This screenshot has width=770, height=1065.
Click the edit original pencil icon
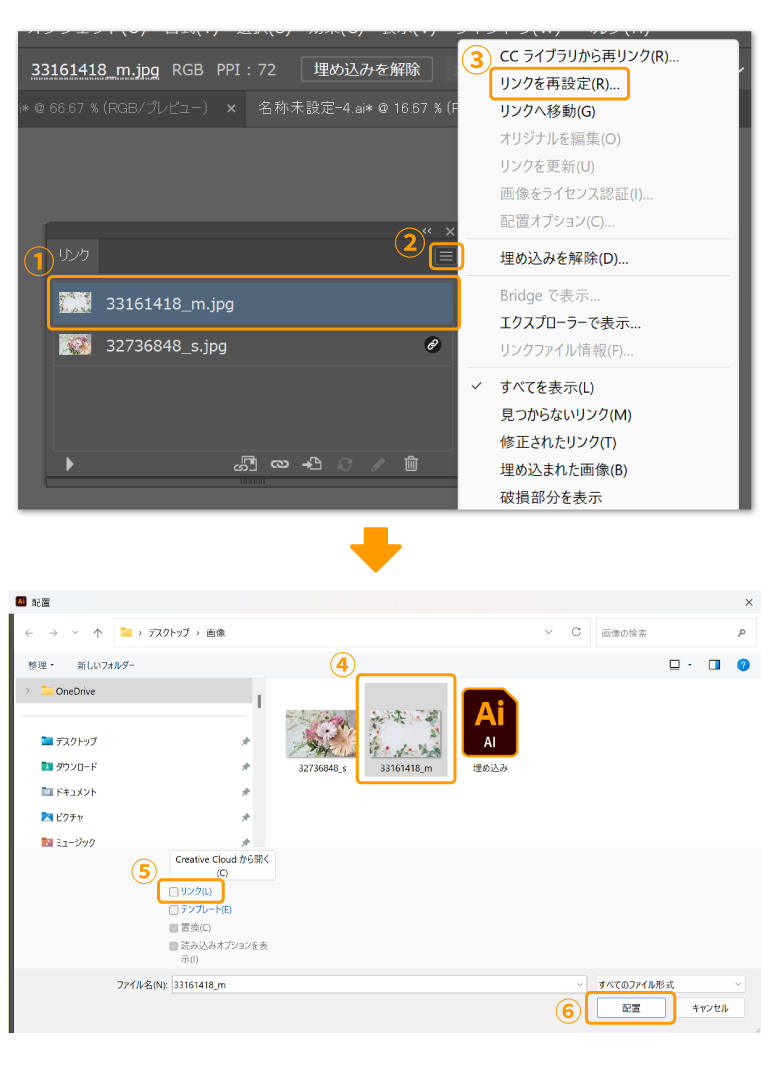[378, 464]
